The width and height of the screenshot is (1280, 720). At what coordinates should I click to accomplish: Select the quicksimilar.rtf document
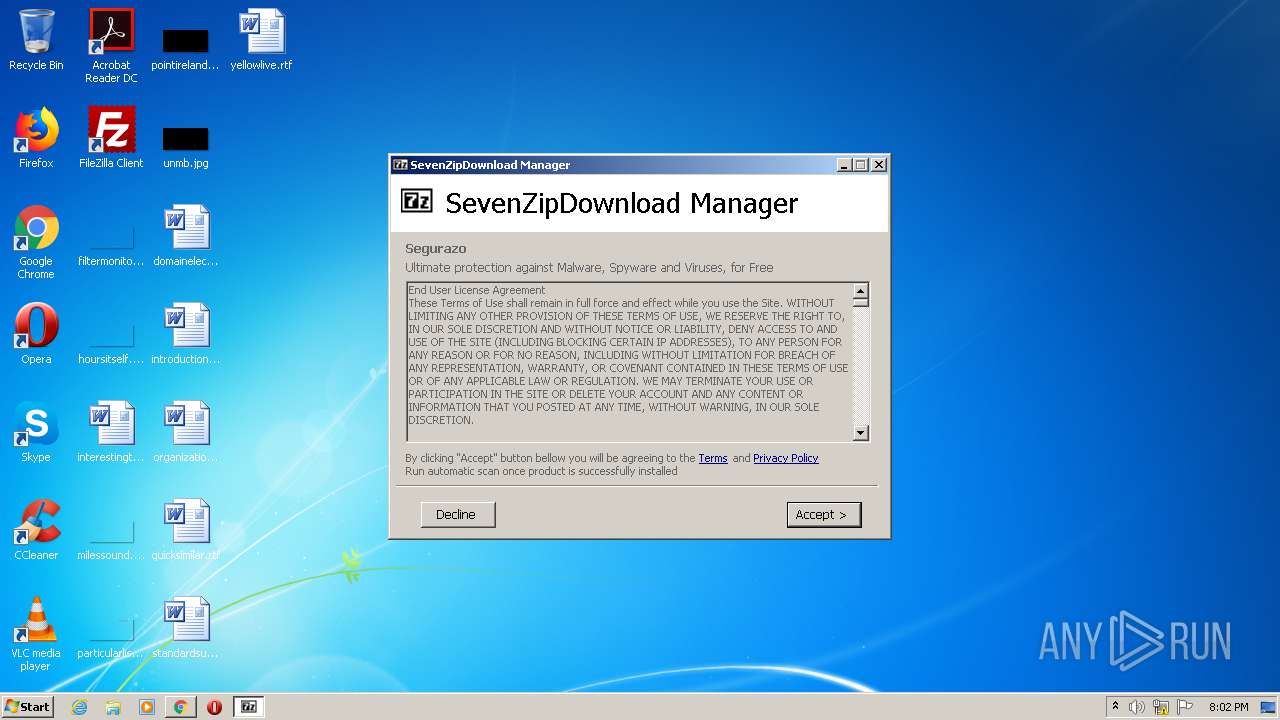point(185,530)
